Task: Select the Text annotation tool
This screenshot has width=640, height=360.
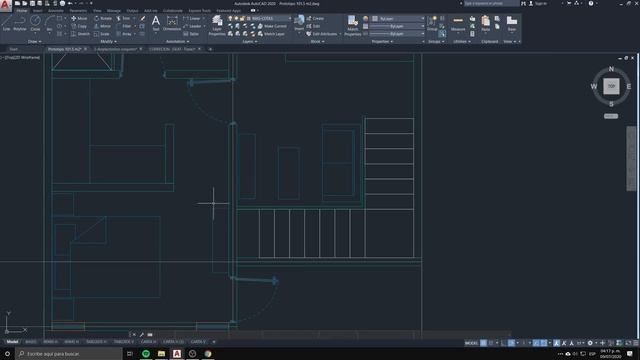Action: click(x=156, y=23)
